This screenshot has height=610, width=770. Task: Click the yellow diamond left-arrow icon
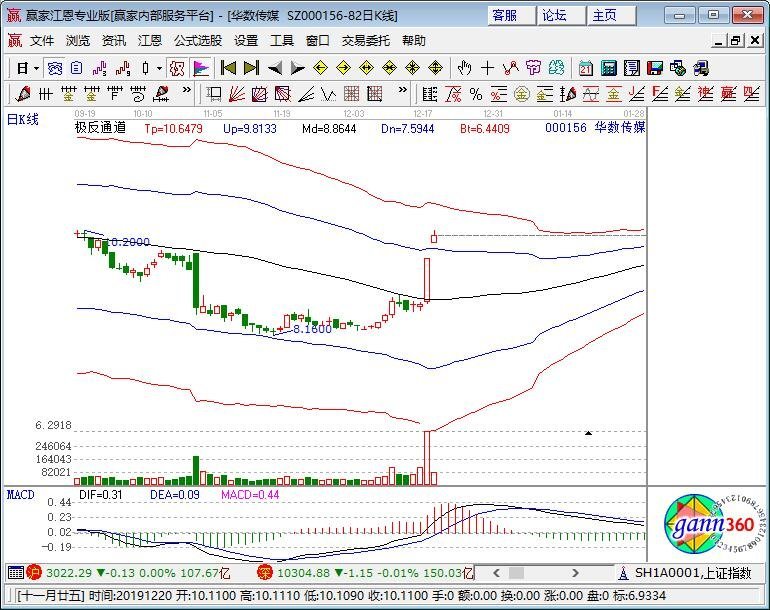click(x=320, y=68)
